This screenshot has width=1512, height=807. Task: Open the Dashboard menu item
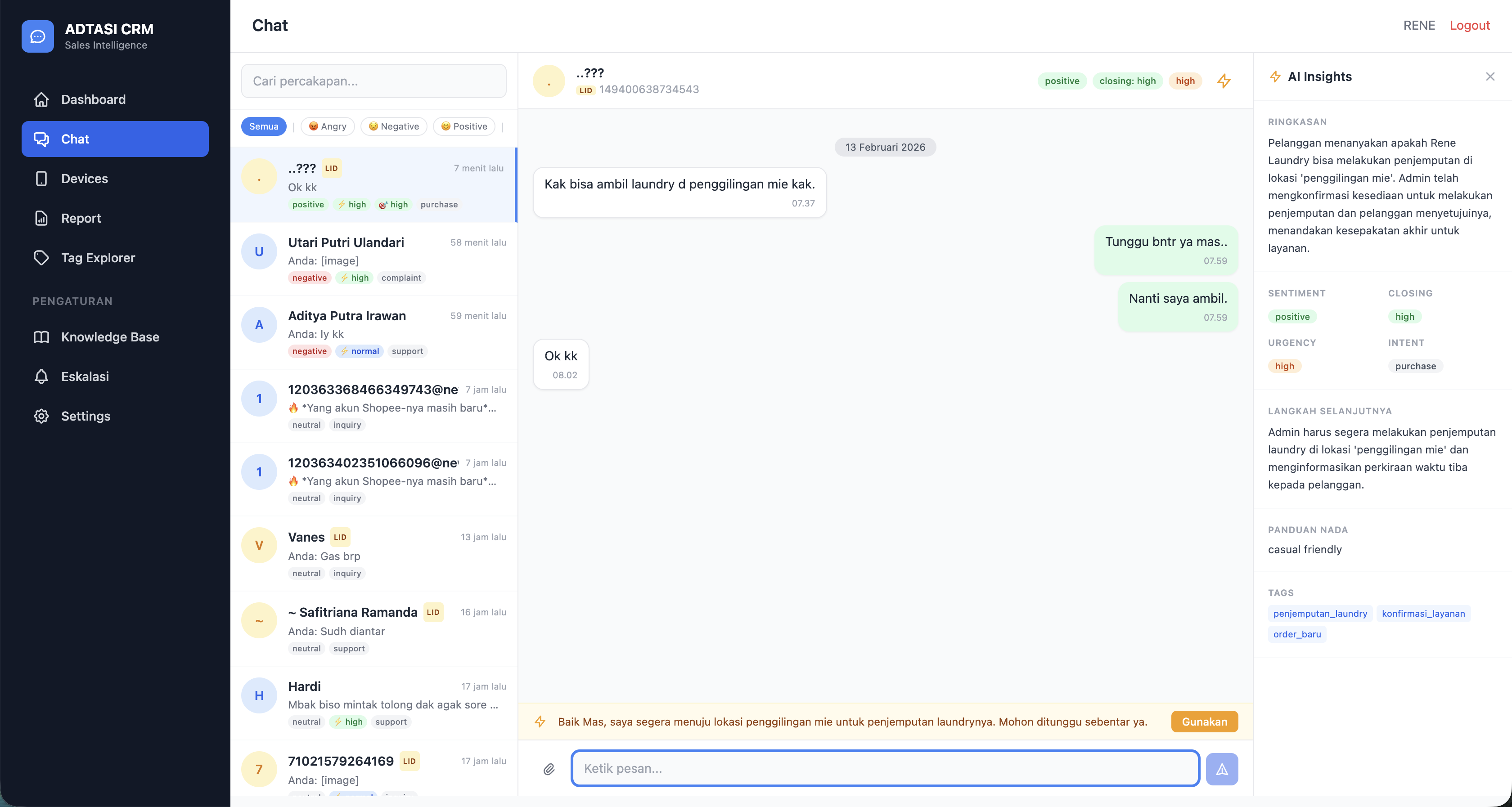(93, 99)
